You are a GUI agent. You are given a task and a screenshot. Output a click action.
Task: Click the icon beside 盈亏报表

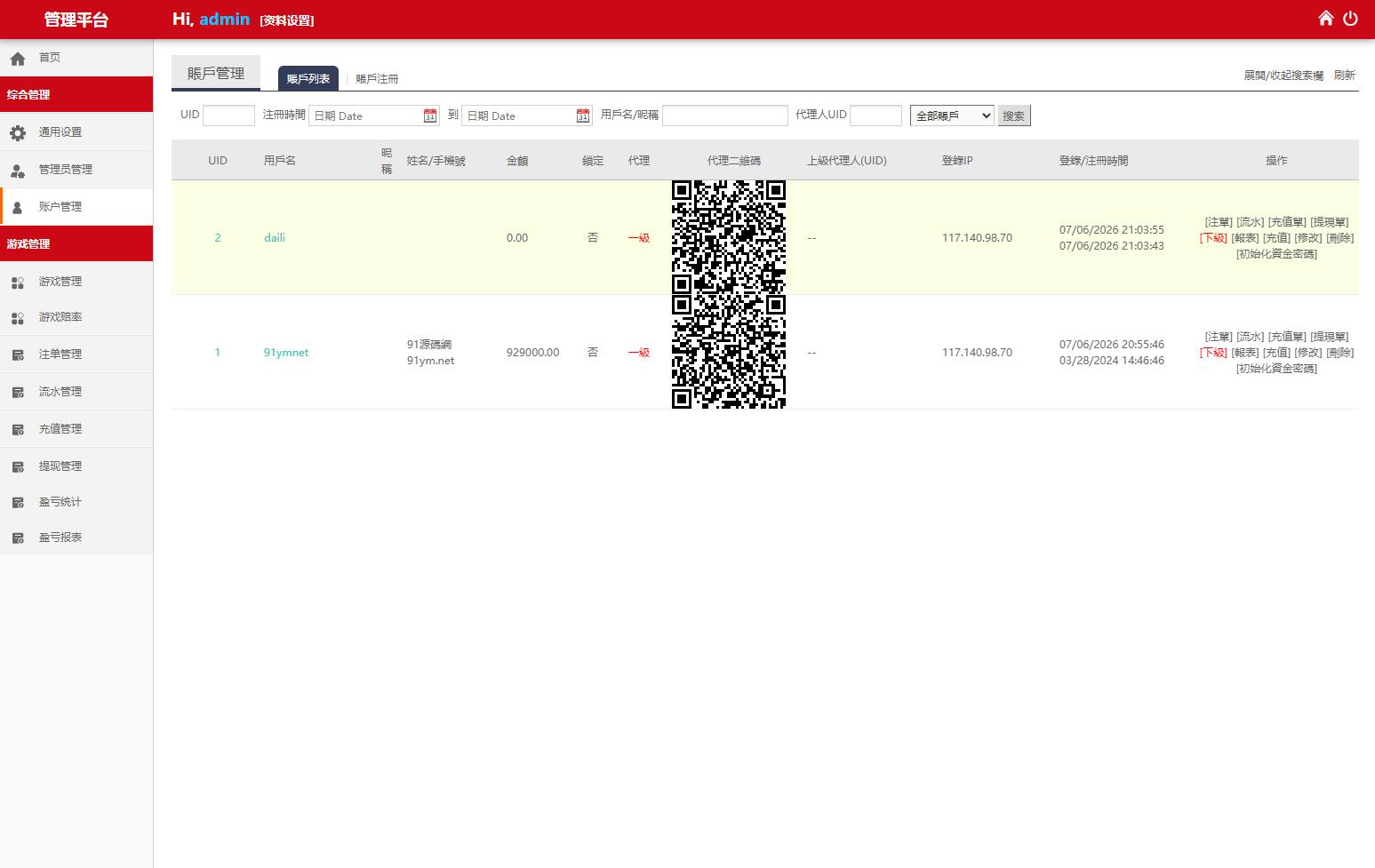pos(18,538)
